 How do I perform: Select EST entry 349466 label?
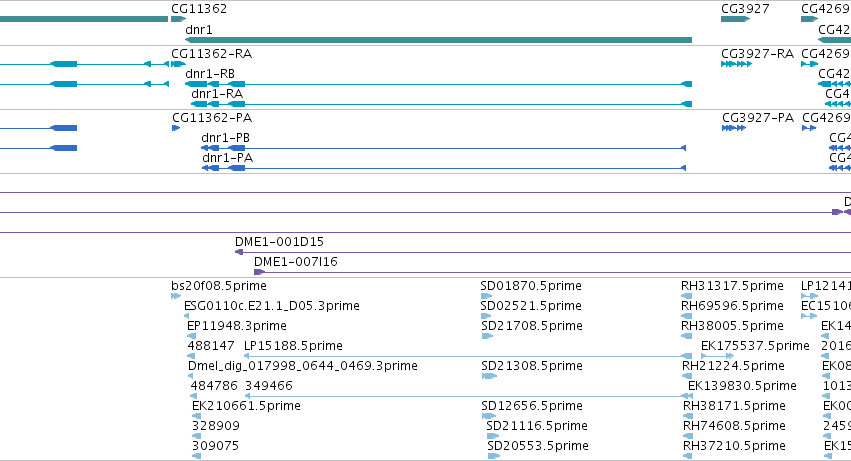pos(269,386)
